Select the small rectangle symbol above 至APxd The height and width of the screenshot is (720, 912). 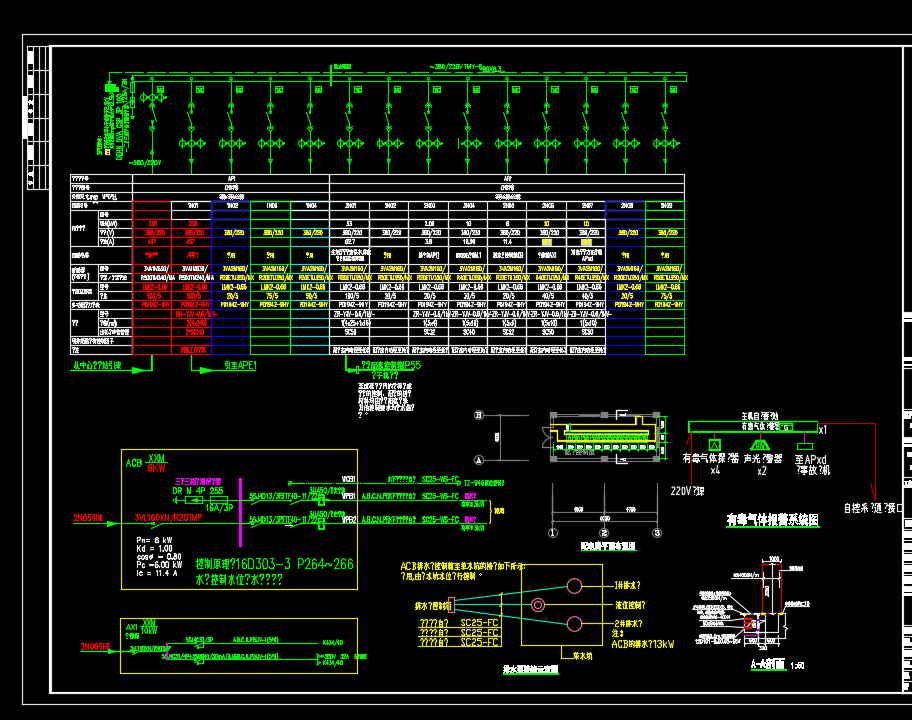[x=805, y=446]
